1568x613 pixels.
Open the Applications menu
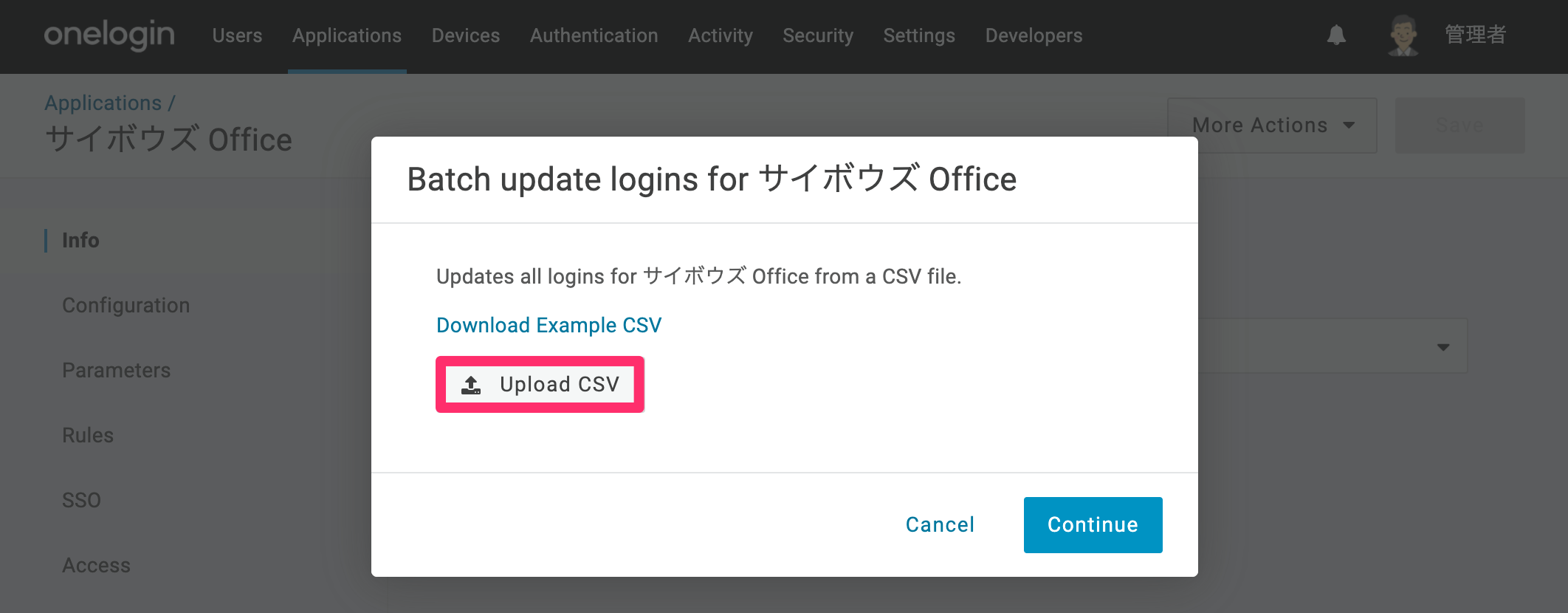(347, 35)
